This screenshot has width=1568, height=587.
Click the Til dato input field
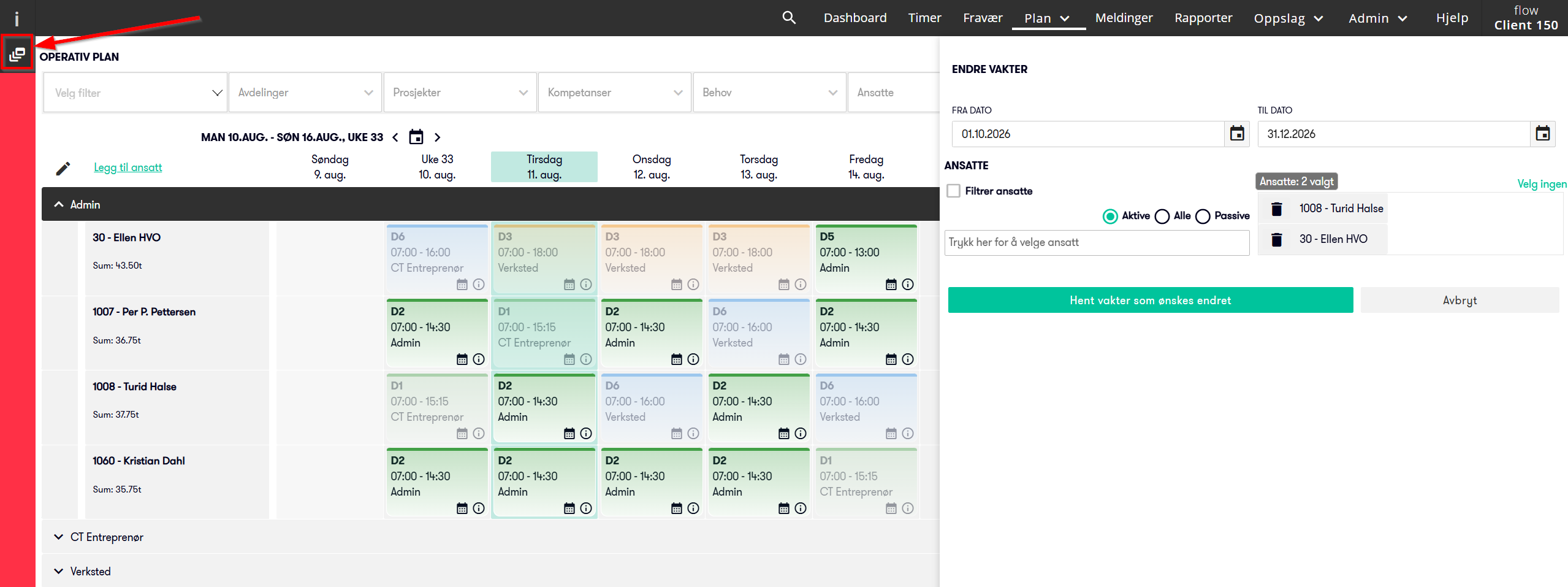pyautogui.click(x=1394, y=134)
